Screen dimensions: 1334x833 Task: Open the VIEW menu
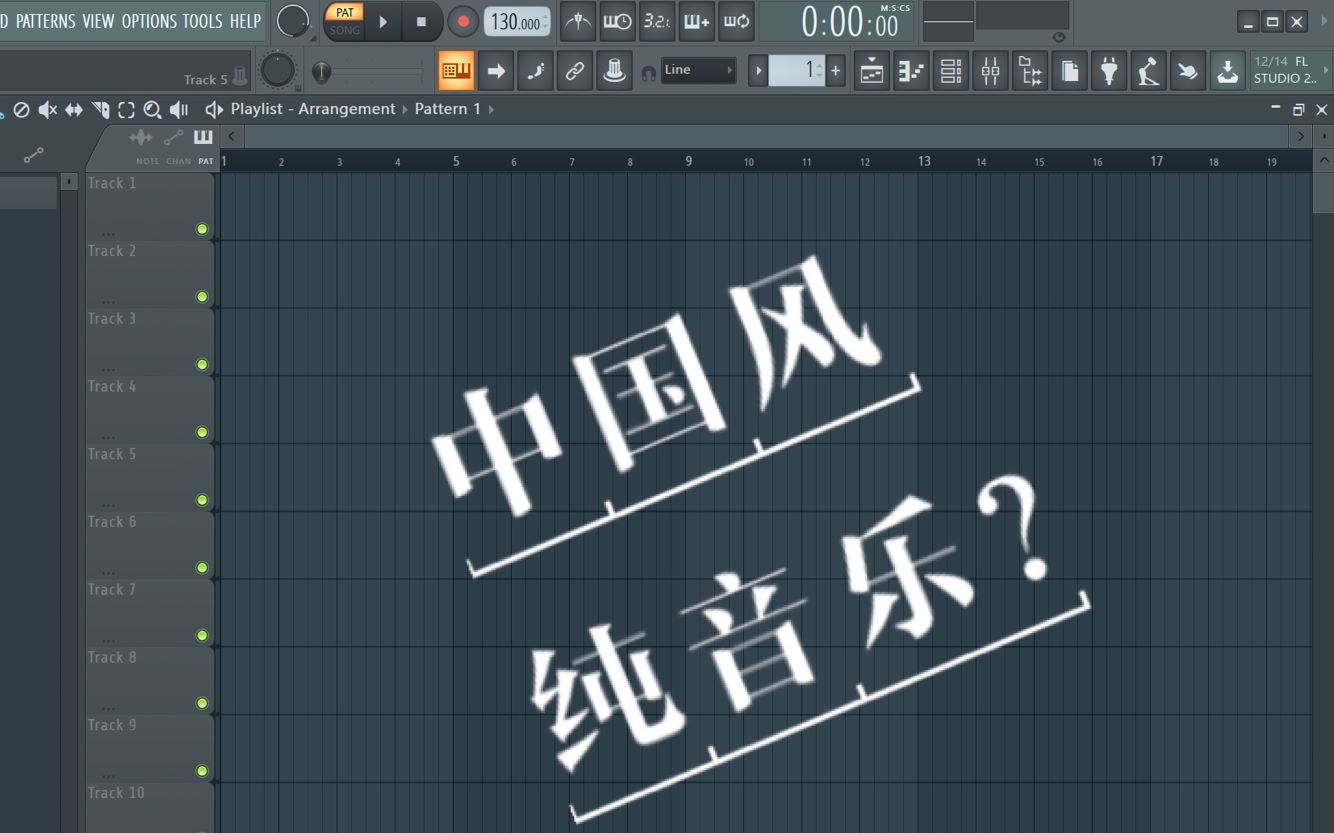(x=98, y=21)
